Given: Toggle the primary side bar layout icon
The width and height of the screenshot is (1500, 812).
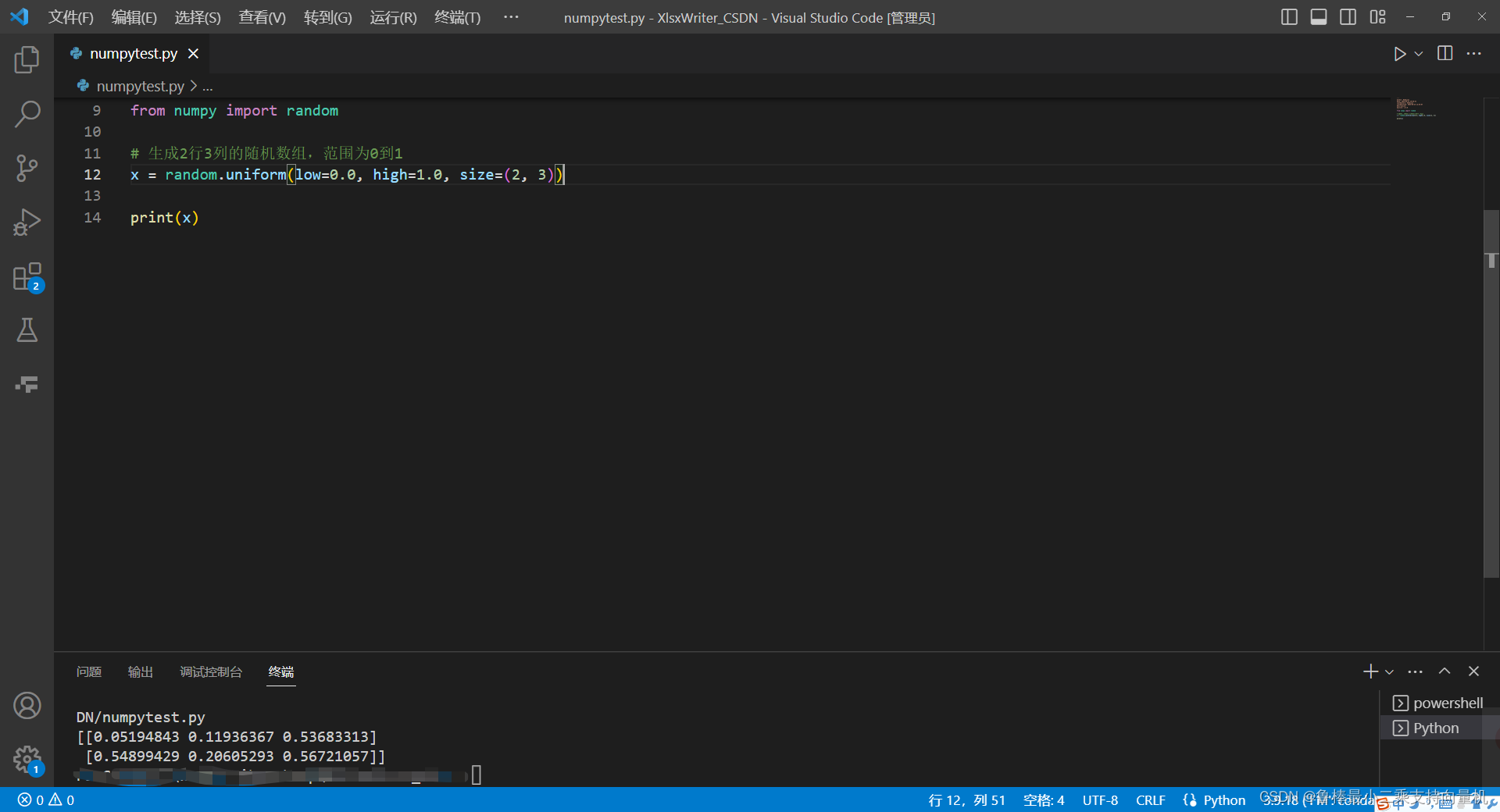Looking at the screenshot, I should tap(1290, 16).
